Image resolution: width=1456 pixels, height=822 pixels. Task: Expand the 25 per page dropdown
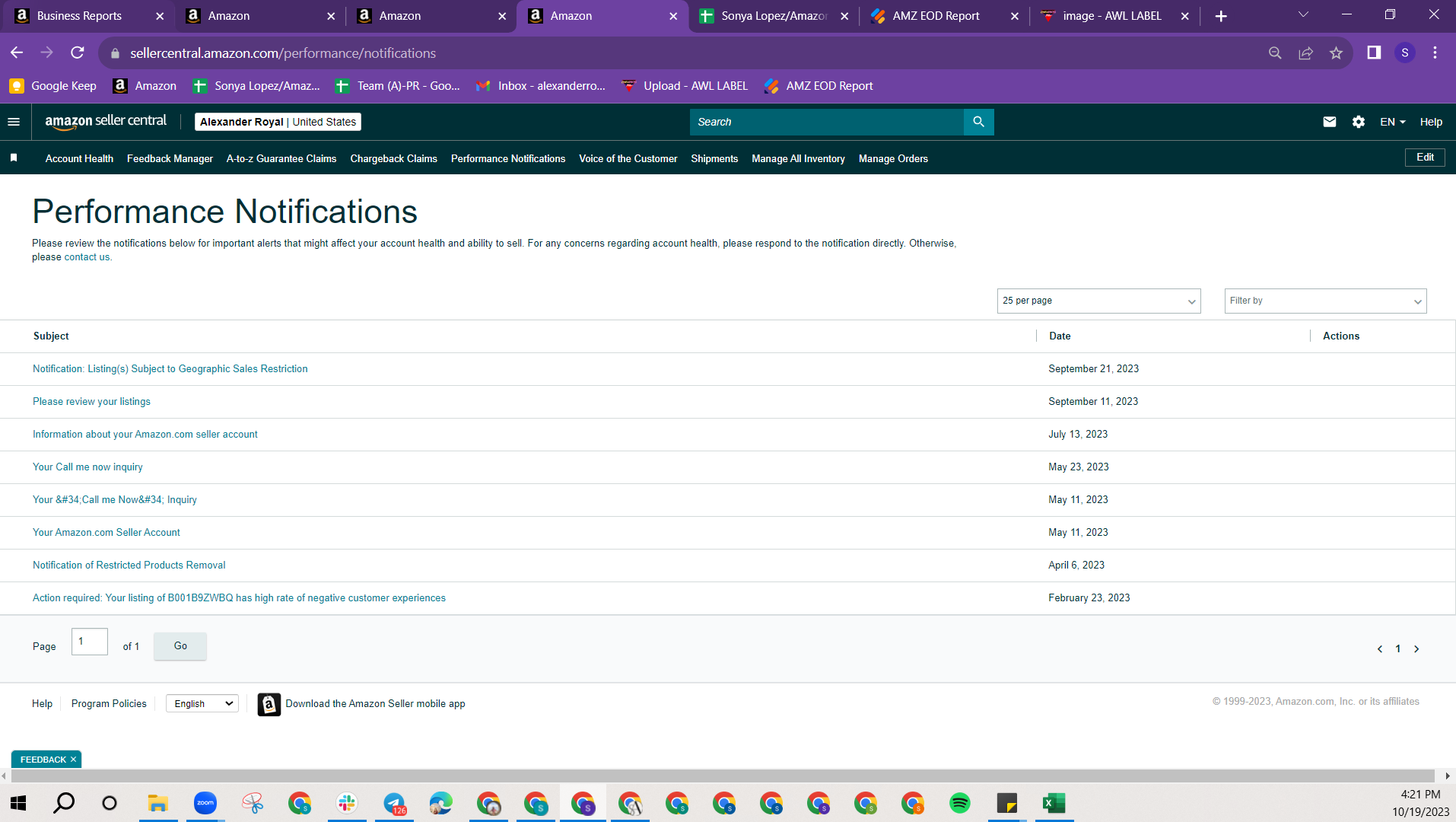1098,301
